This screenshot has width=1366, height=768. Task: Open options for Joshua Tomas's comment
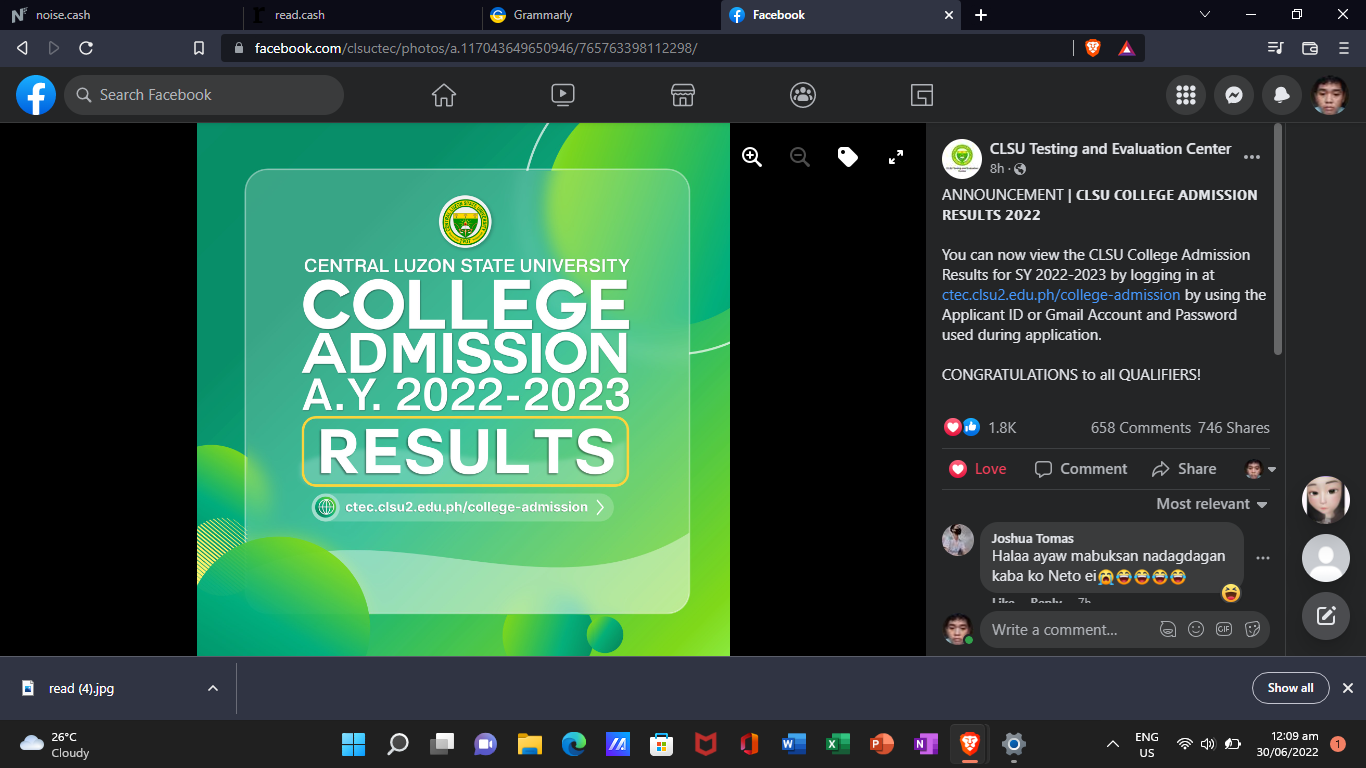1263,558
